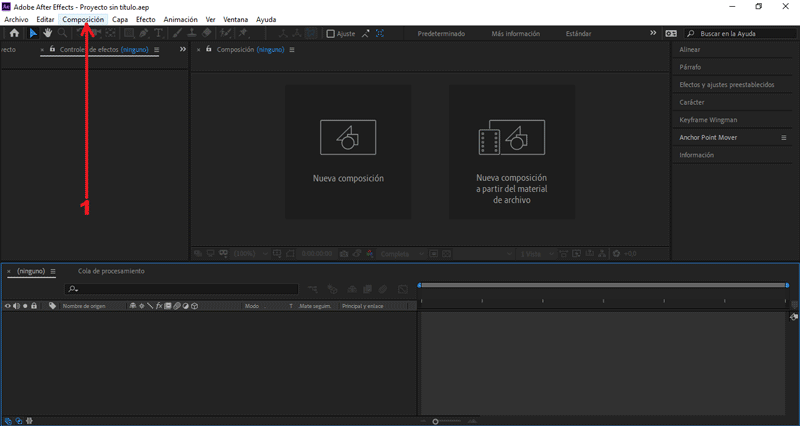Image resolution: width=800 pixels, height=426 pixels.
Task: Select the Clone Stamp tool
Action: [x=192, y=33]
